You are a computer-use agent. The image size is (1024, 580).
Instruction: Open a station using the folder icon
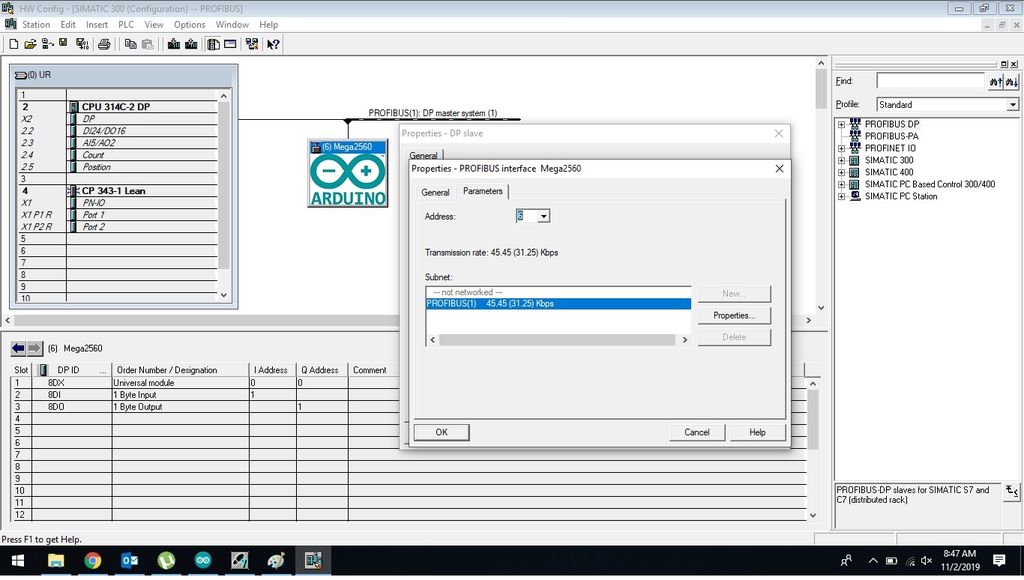(x=30, y=44)
